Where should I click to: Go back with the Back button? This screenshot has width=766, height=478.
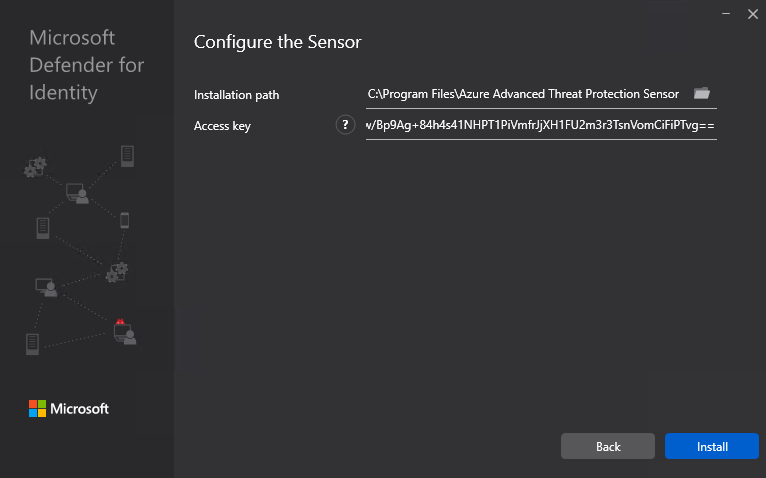pyautogui.click(x=608, y=446)
